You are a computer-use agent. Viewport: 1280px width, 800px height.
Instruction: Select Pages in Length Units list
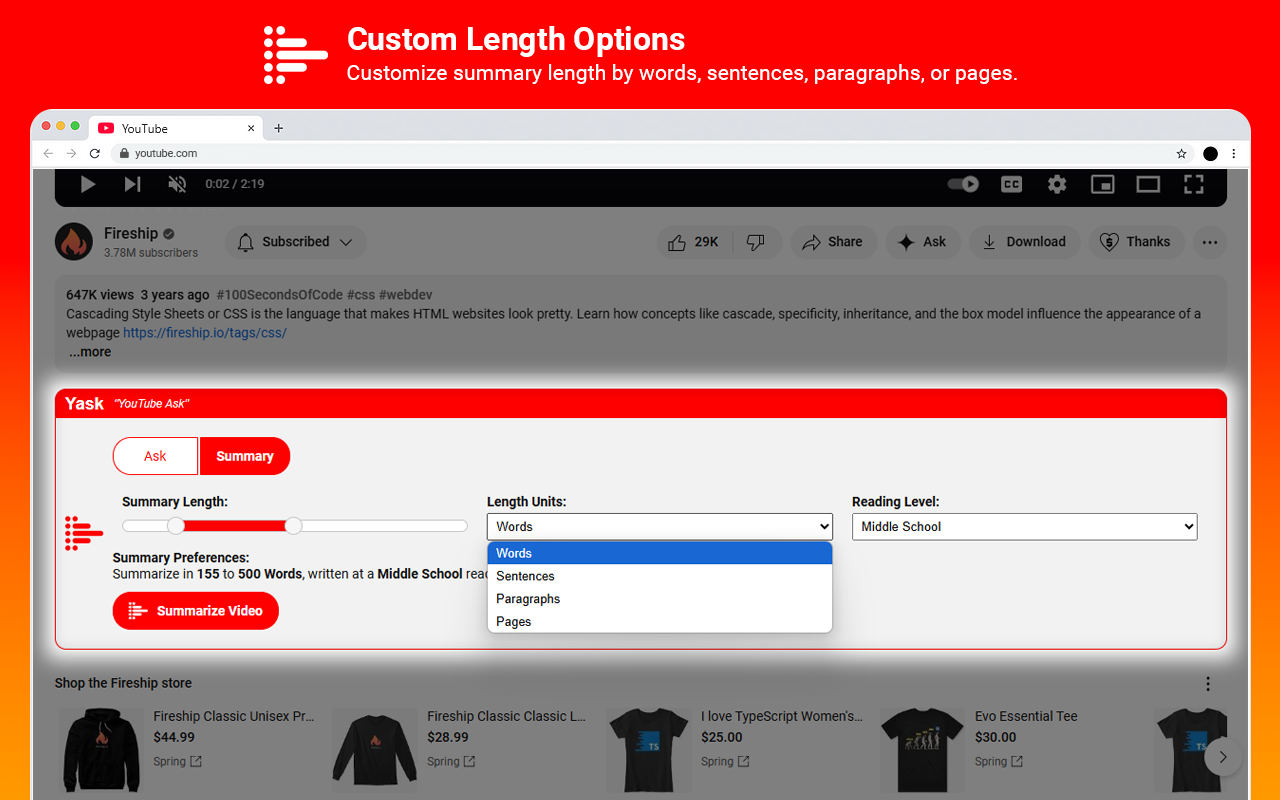660,622
